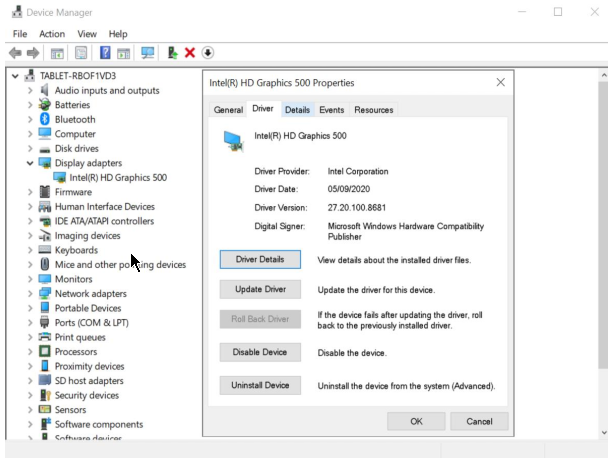Select the Bluetooth icon in the tree
Viewport: 611px width, 459px height.
click(45, 119)
